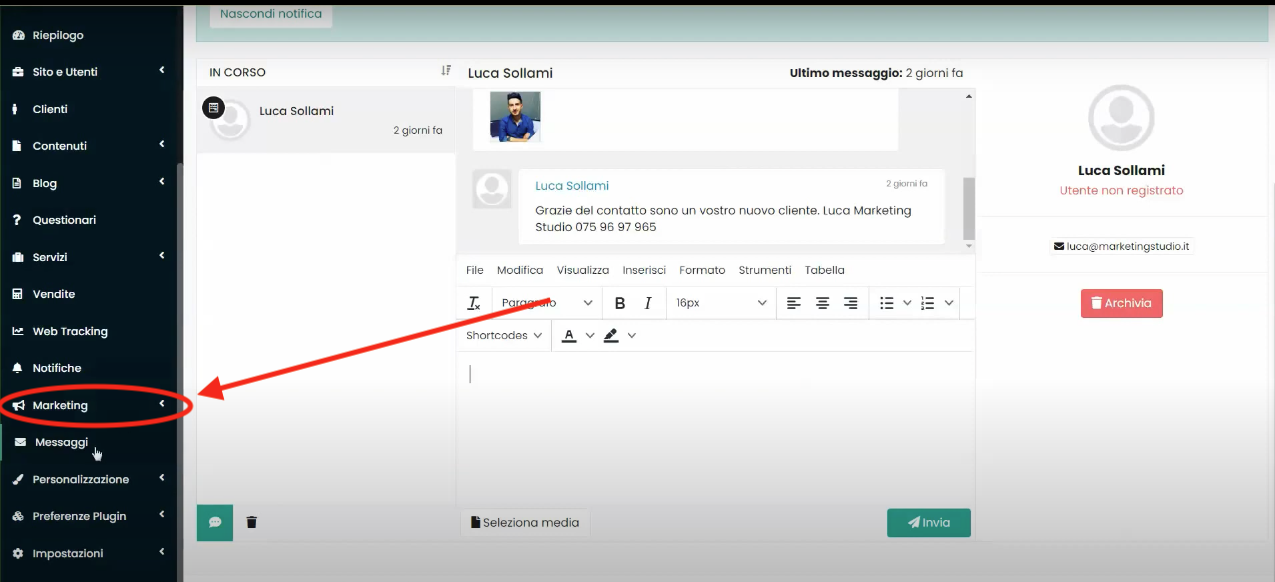Align text to the right
The height and width of the screenshot is (582, 1275).
pos(851,303)
